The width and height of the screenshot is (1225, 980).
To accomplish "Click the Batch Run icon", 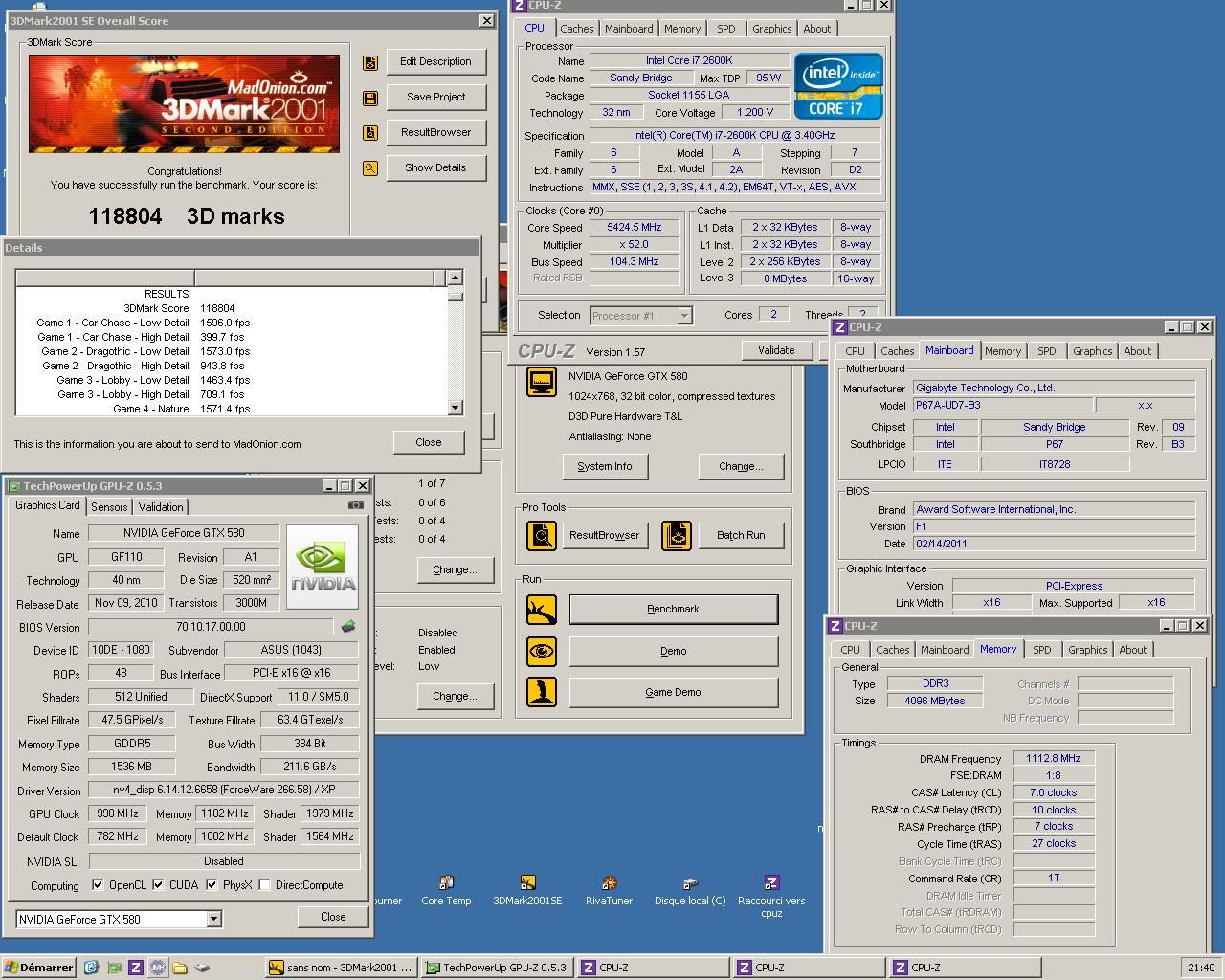I will click(x=677, y=535).
